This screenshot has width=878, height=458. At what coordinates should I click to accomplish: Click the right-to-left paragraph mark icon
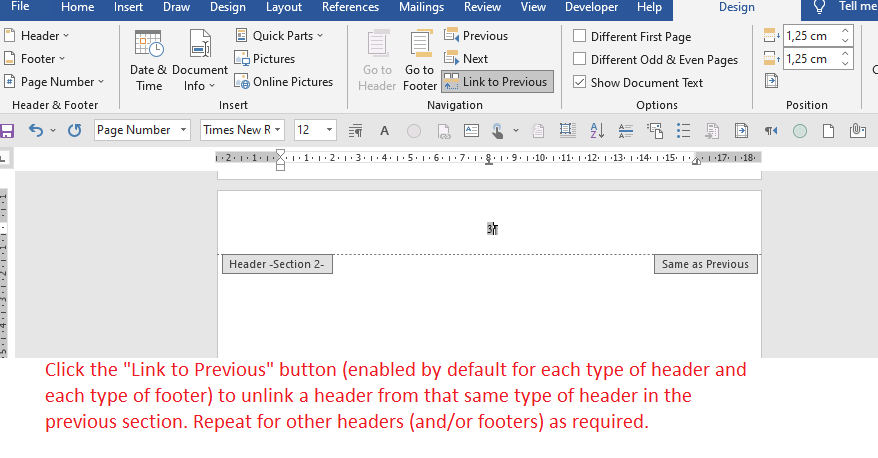tap(770, 131)
